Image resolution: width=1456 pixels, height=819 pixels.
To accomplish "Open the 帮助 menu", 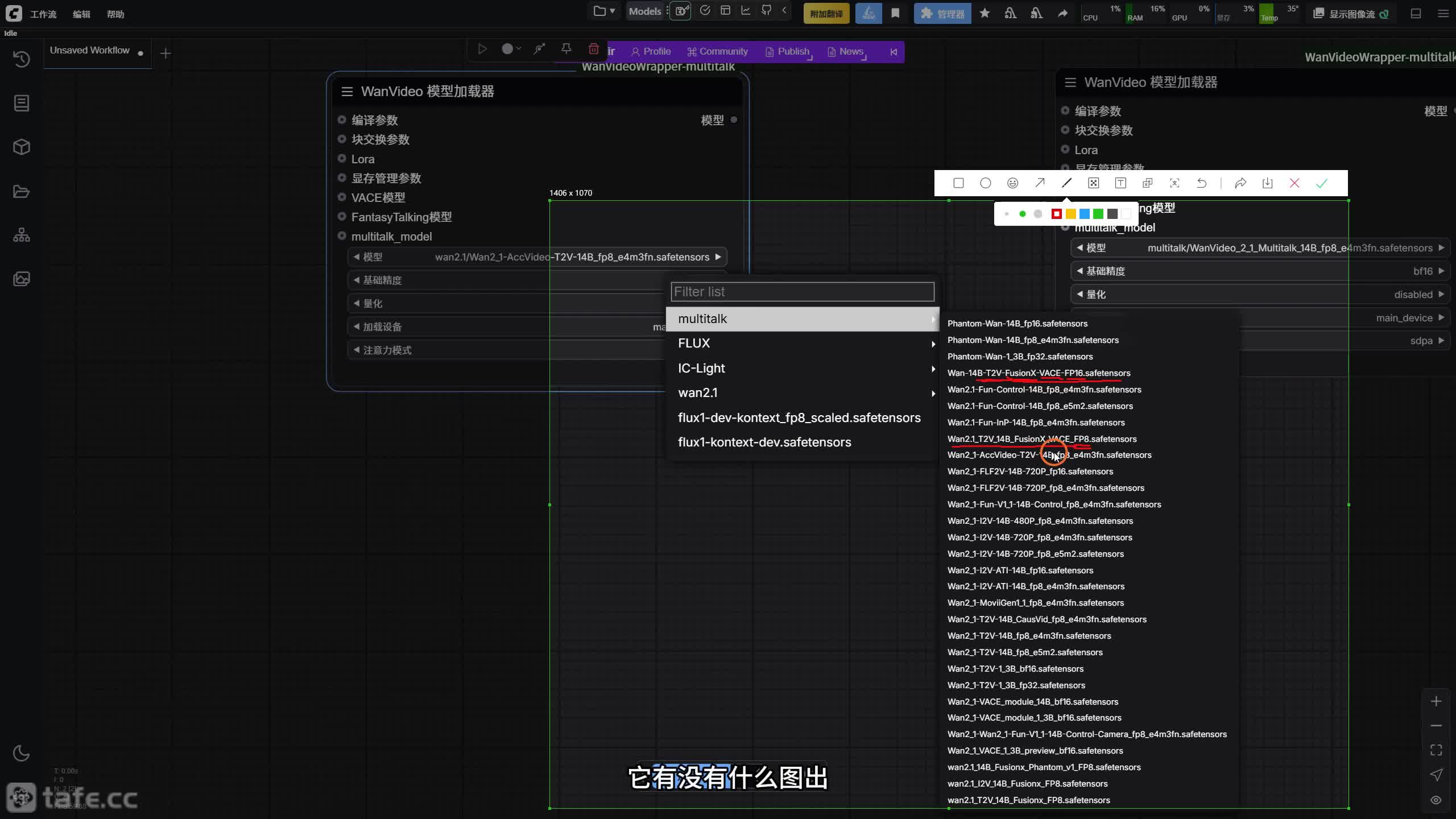I will tap(115, 14).
